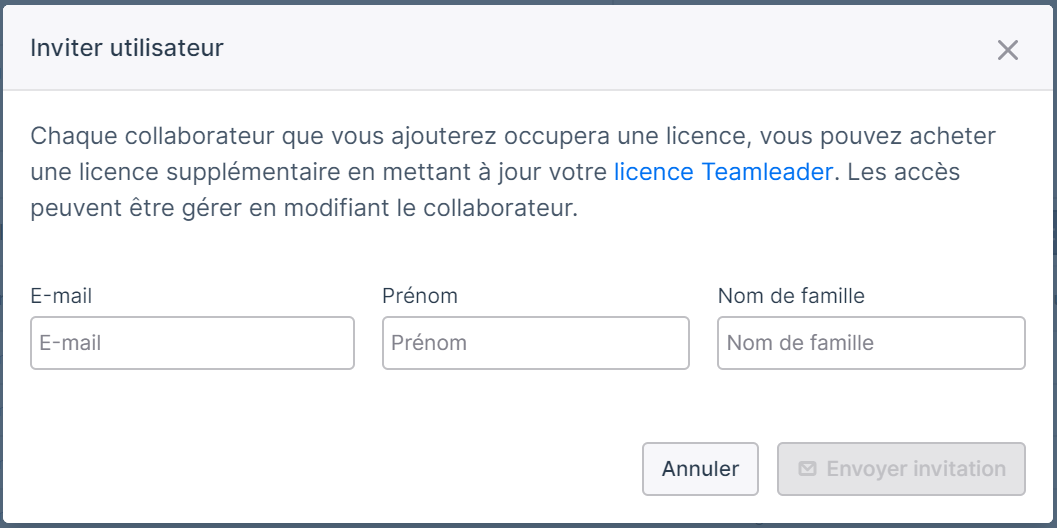Click the E-mail placeholder text inside field
The height and width of the screenshot is (528, 1057).
pos(70,343)
